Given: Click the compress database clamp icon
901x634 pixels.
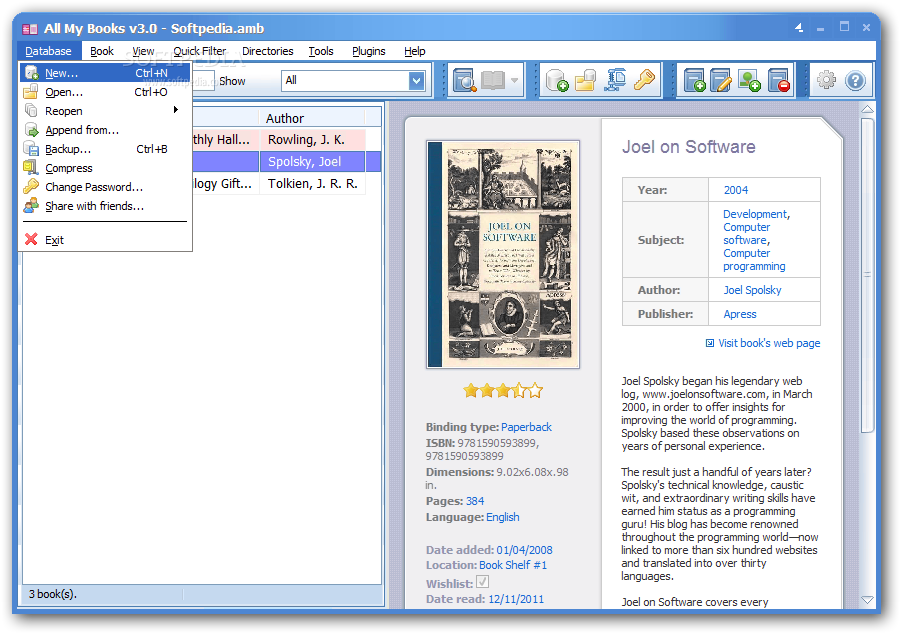Looking at the screenshot, I should tap(615, 80).
